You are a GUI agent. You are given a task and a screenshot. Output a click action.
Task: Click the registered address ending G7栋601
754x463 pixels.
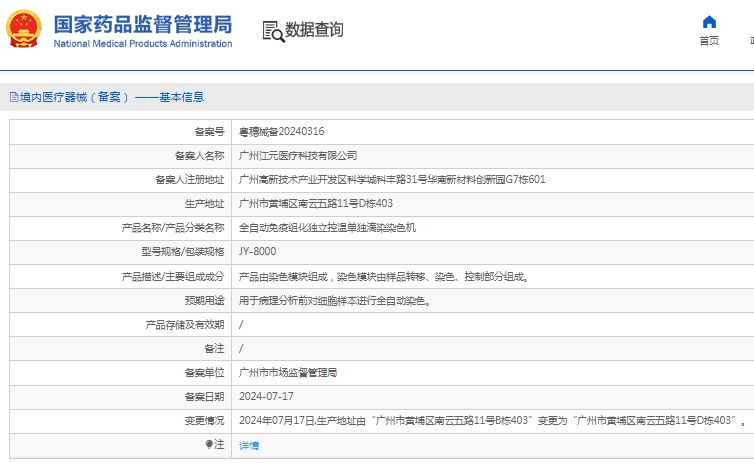pos(392,179)
